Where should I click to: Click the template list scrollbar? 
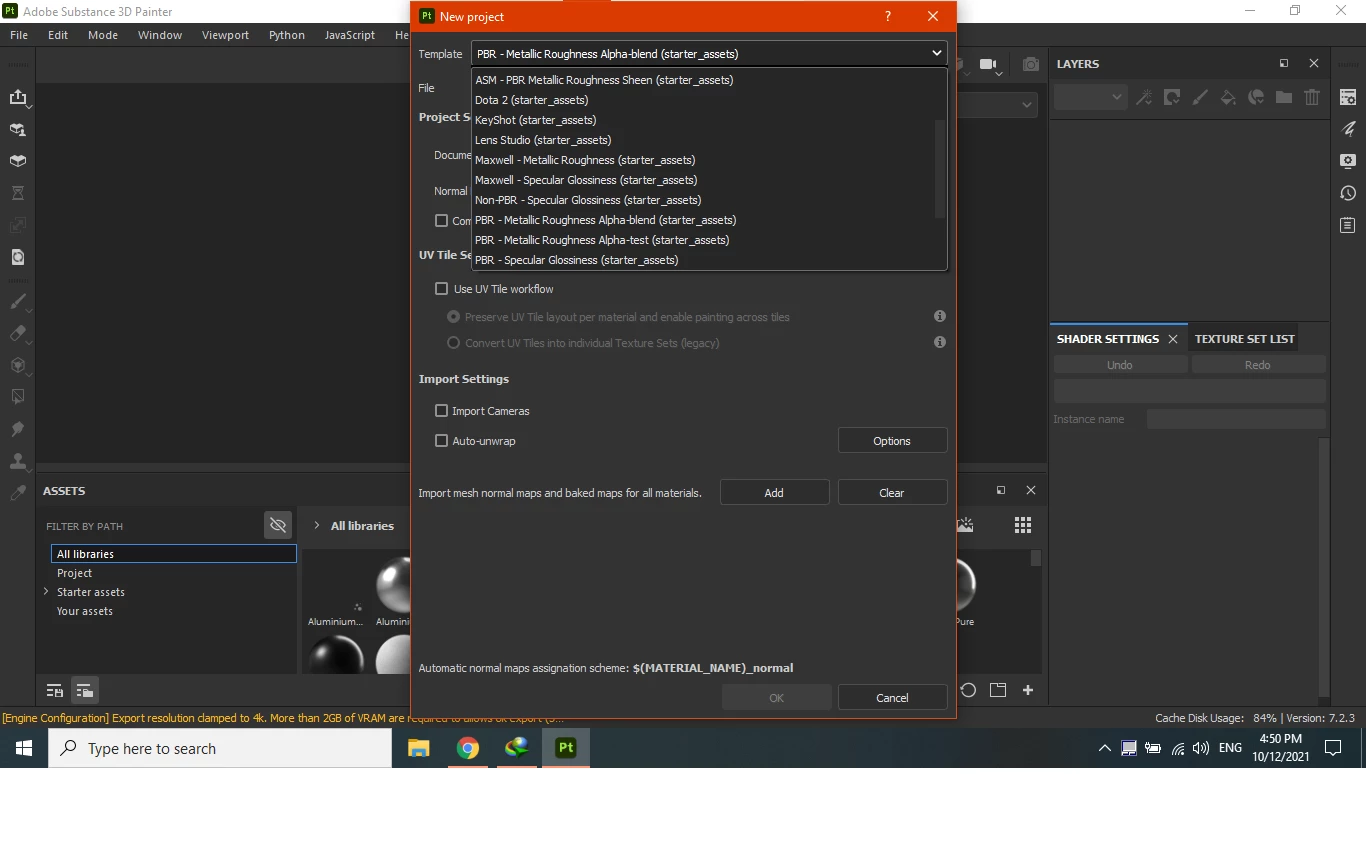click(x=940, y=169)
